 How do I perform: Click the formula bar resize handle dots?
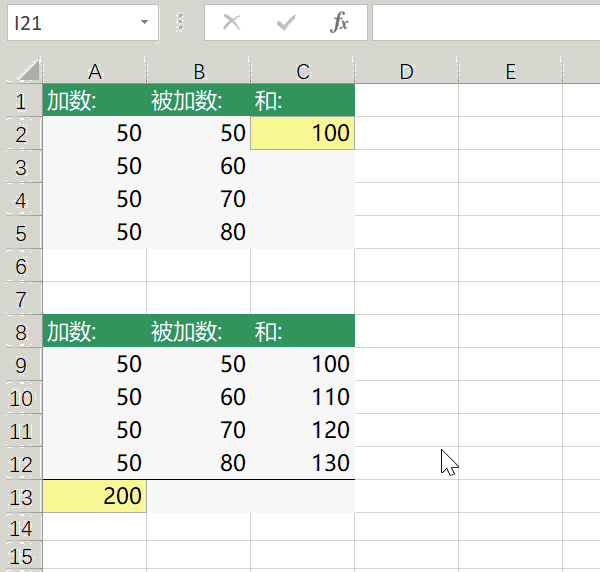tap(180, 22)
